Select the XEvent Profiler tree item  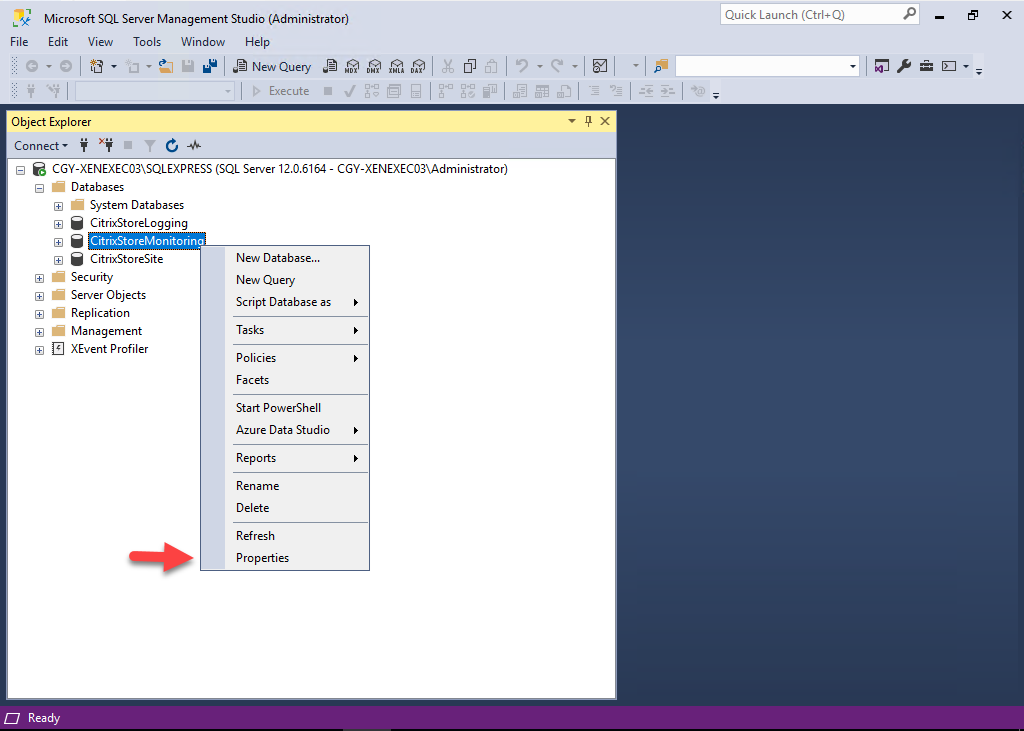pyautogui.click(x=109, y=349)
